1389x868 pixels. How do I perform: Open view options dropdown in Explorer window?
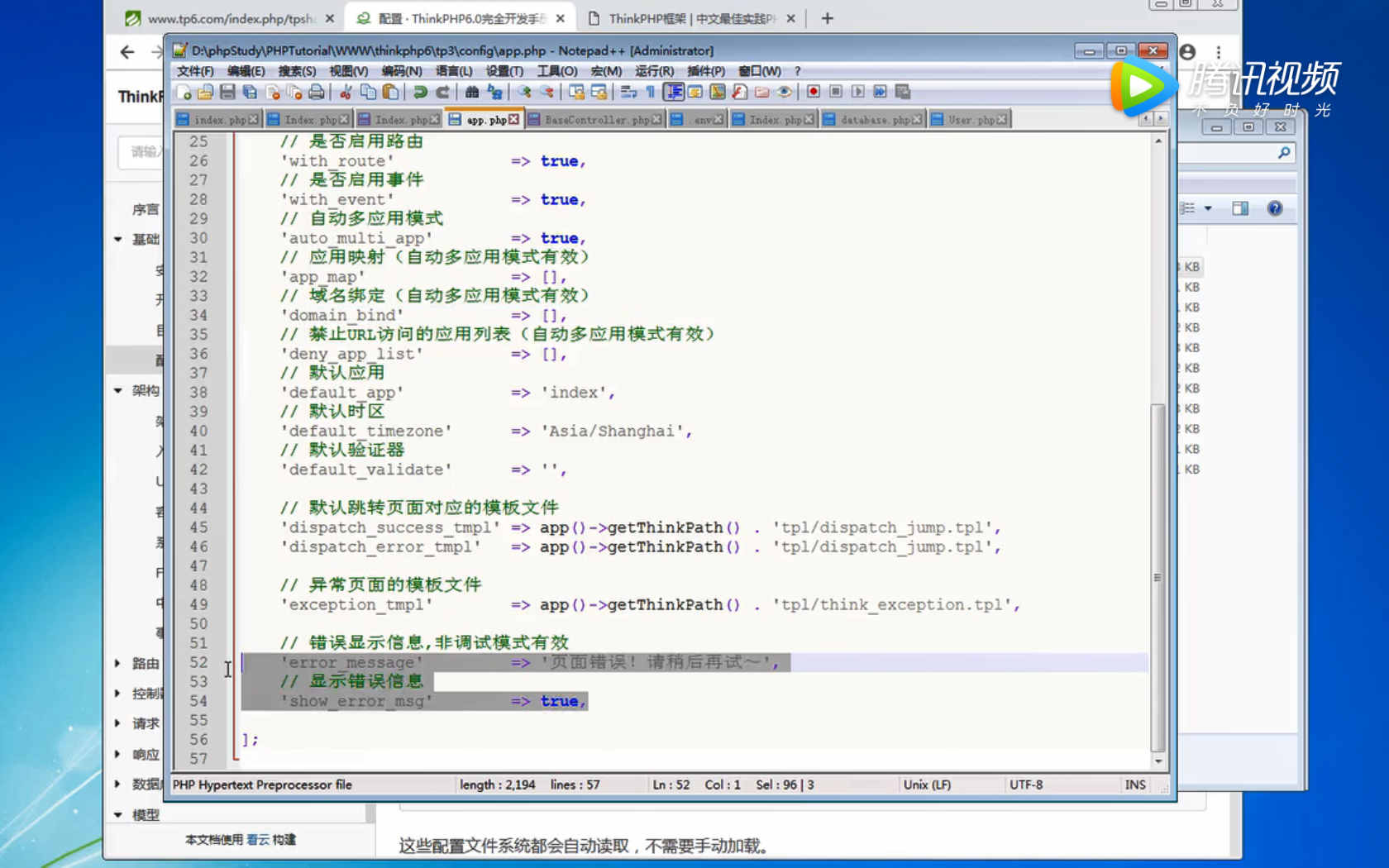click(1208, 208)
